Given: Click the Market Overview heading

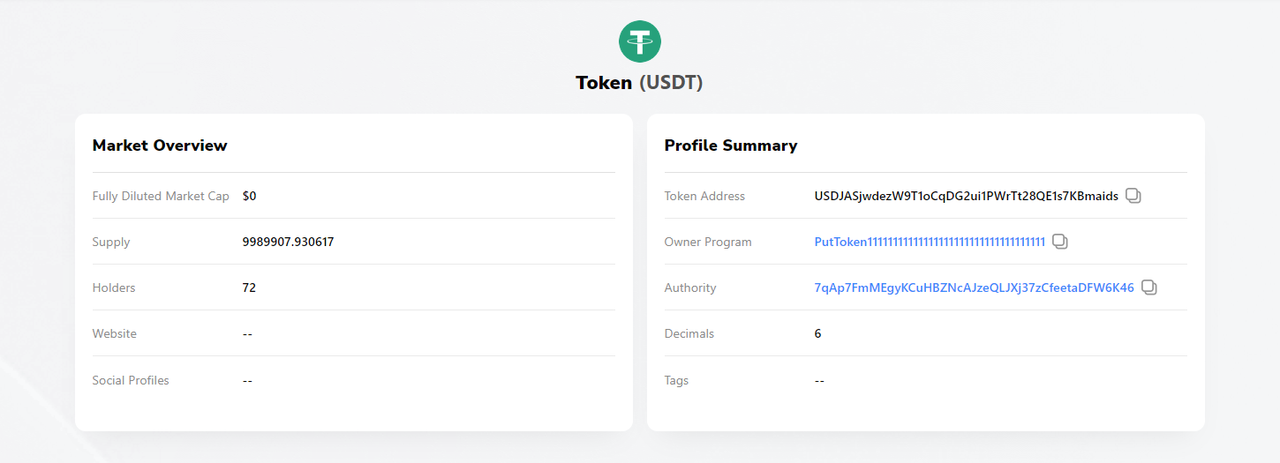Looking at the screenshot, I should click(x=160, y=146).
